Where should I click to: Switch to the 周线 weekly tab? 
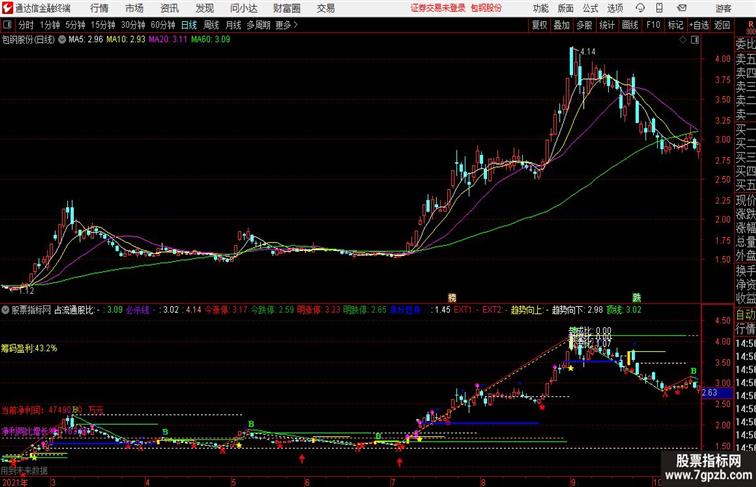click(x=211, y=25)
